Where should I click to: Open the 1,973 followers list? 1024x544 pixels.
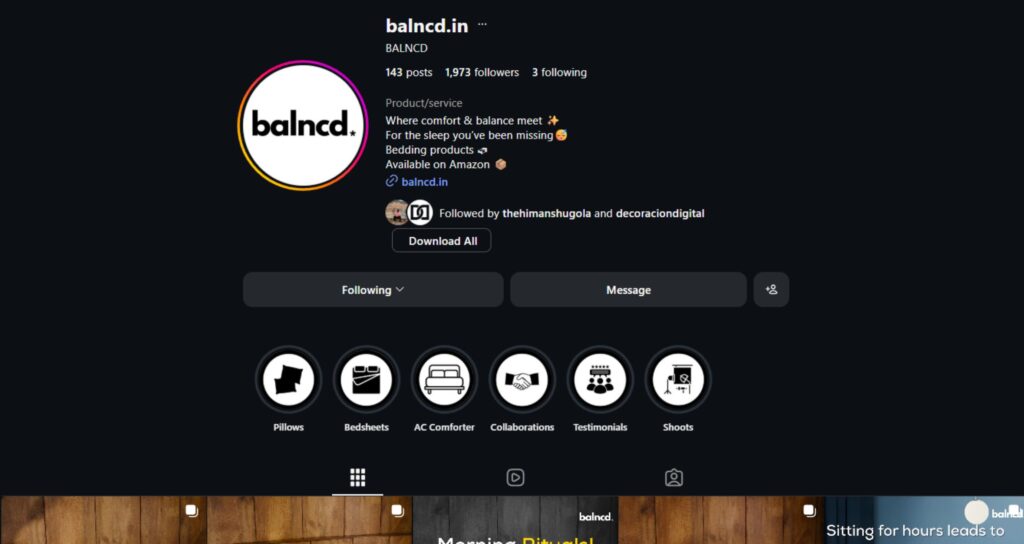point(482,72)
